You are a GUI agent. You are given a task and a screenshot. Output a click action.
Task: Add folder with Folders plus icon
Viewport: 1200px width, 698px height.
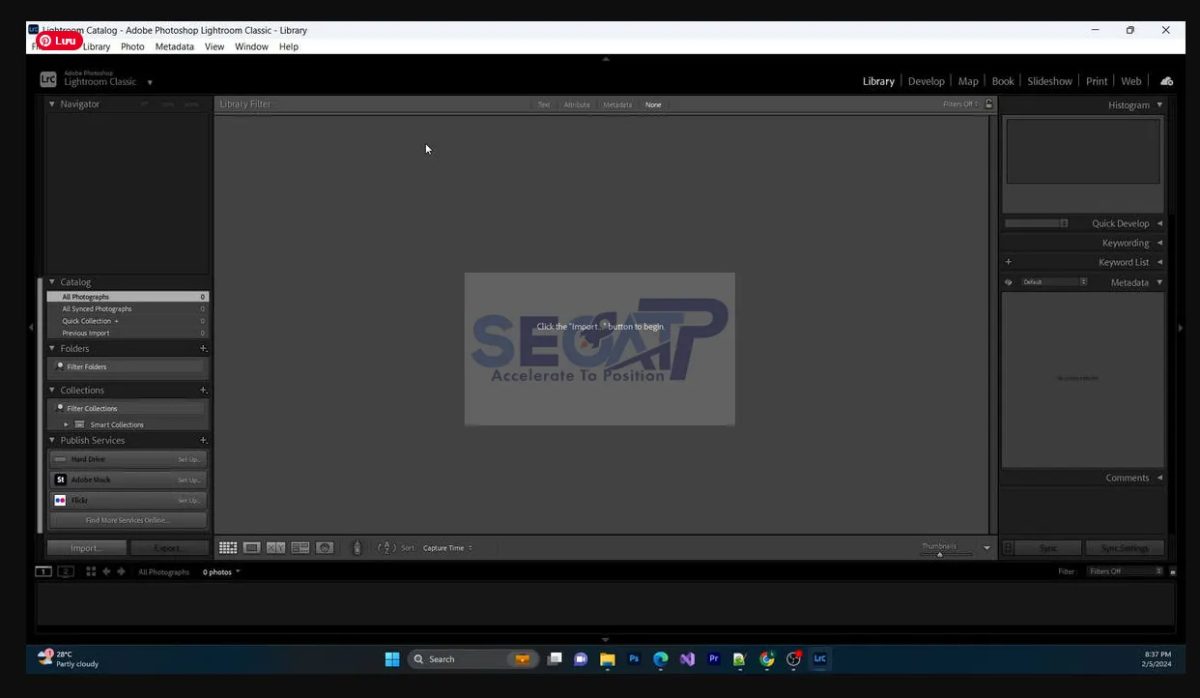[203, 349]
